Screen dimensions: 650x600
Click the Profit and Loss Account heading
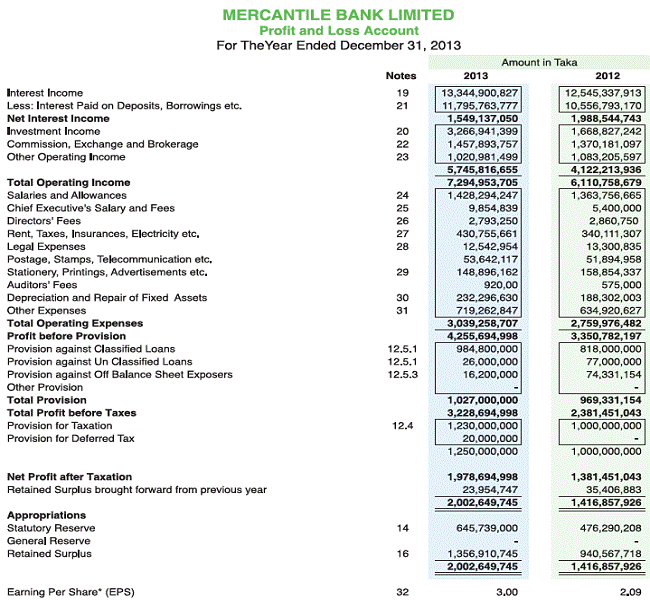click(x=337, y=30)
